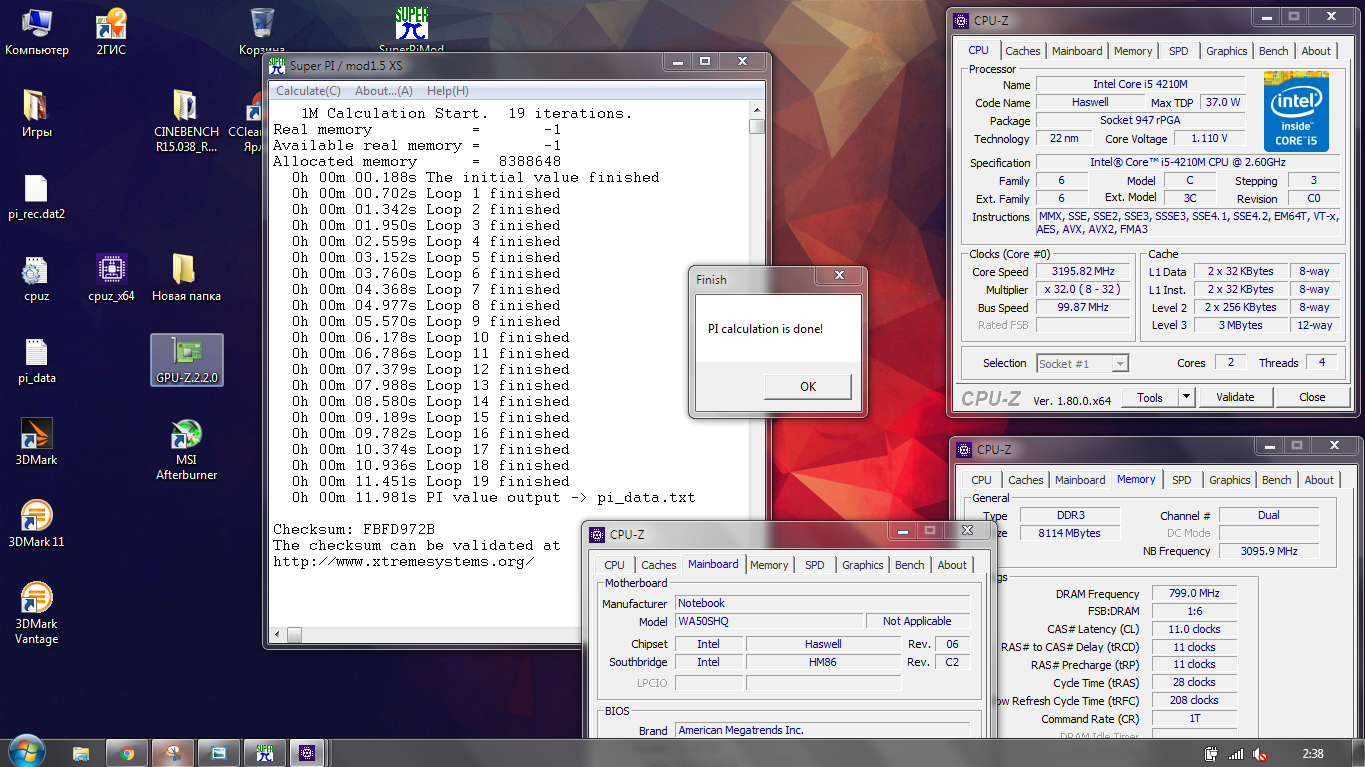Open the About...(A) menu in Super PI
The width and height of the screenshot is (1365, 767).
point(383,91)
